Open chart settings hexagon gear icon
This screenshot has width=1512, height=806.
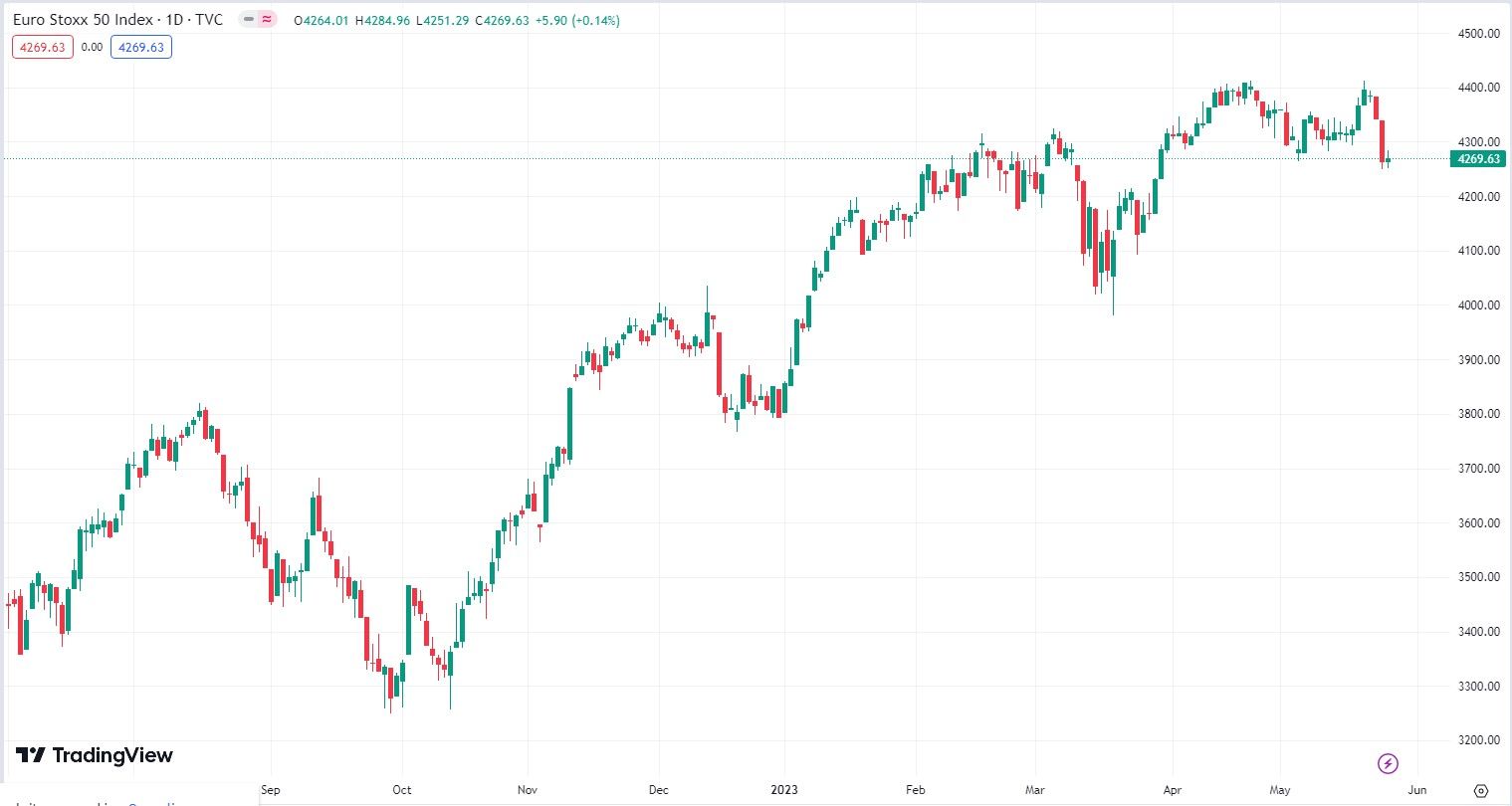click(1481, 790)
